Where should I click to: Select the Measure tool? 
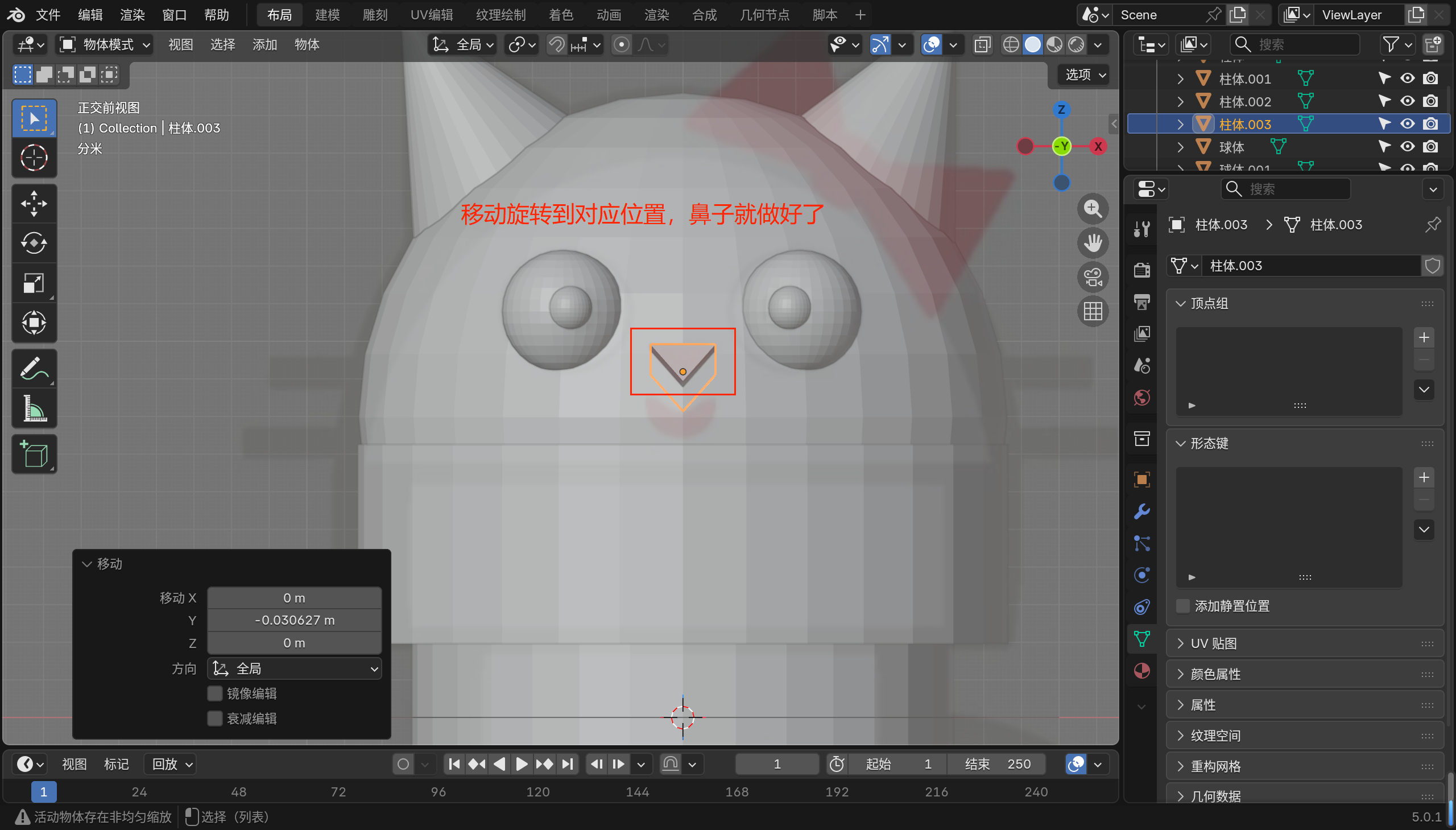click(34, 408)
